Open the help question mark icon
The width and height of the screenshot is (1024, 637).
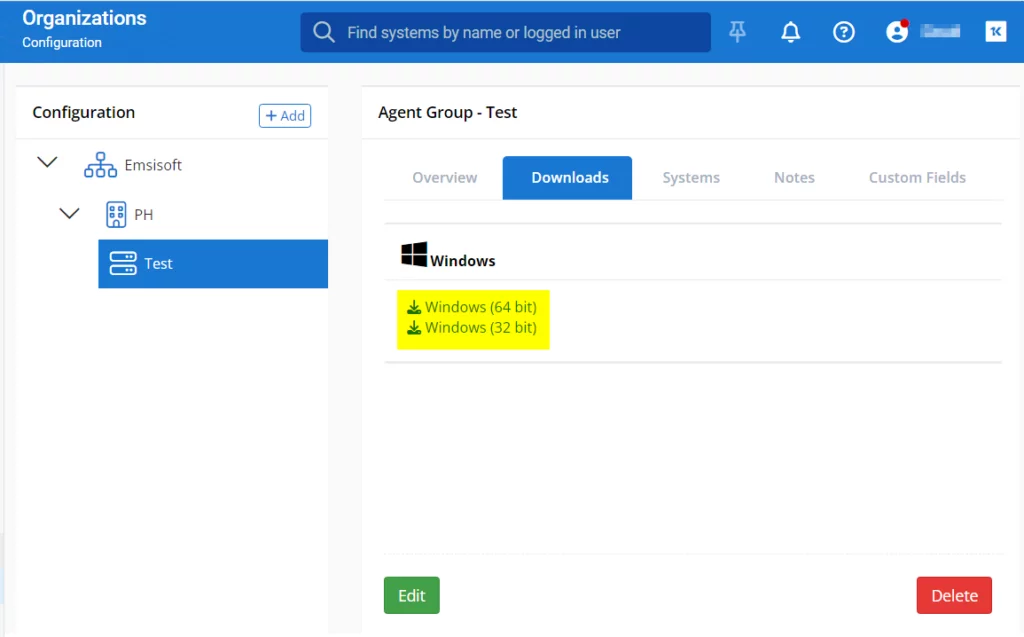(844, 32)
